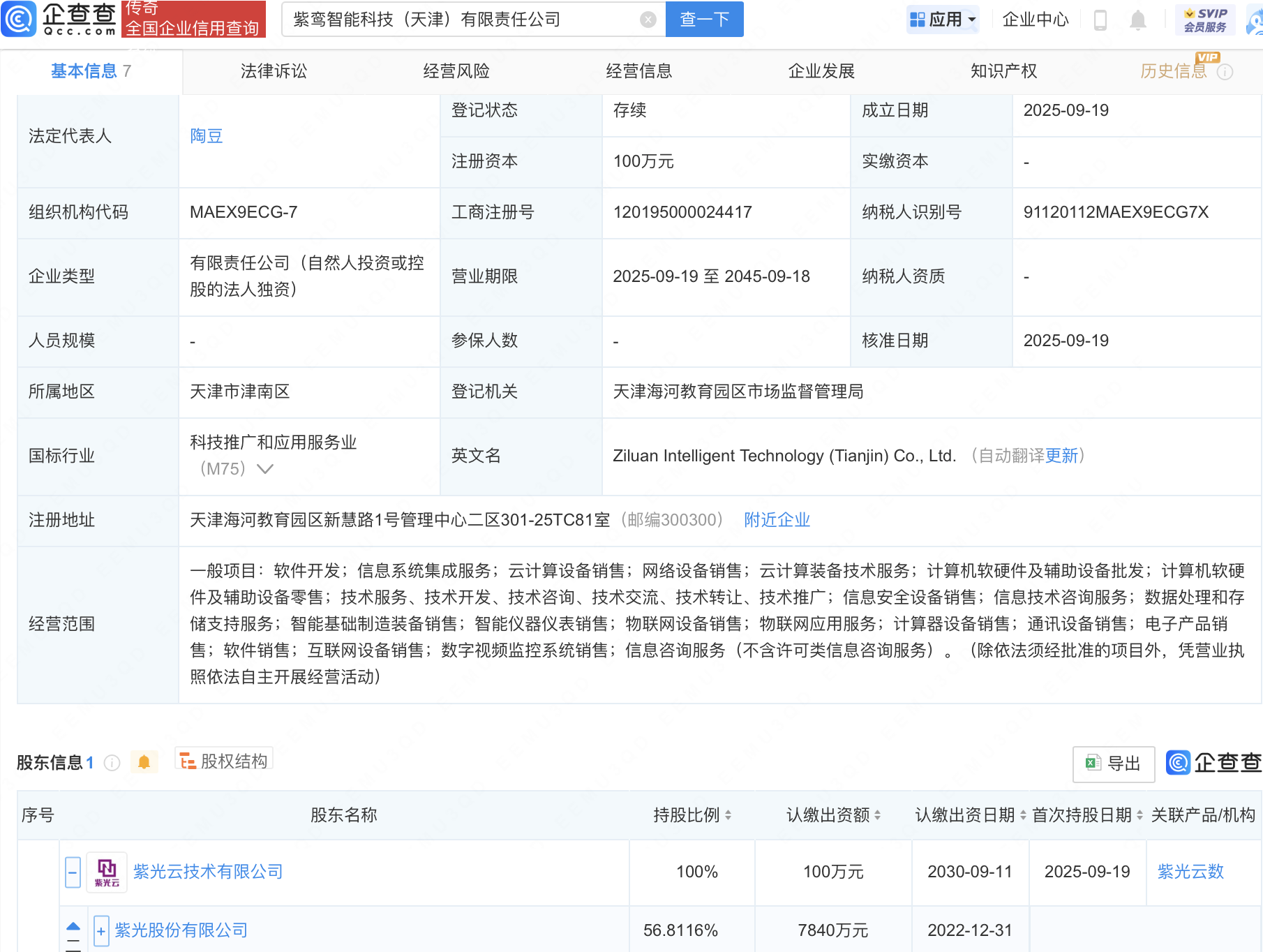Click inside the company search input field
Screen dimensions: 1263x952
454,19
